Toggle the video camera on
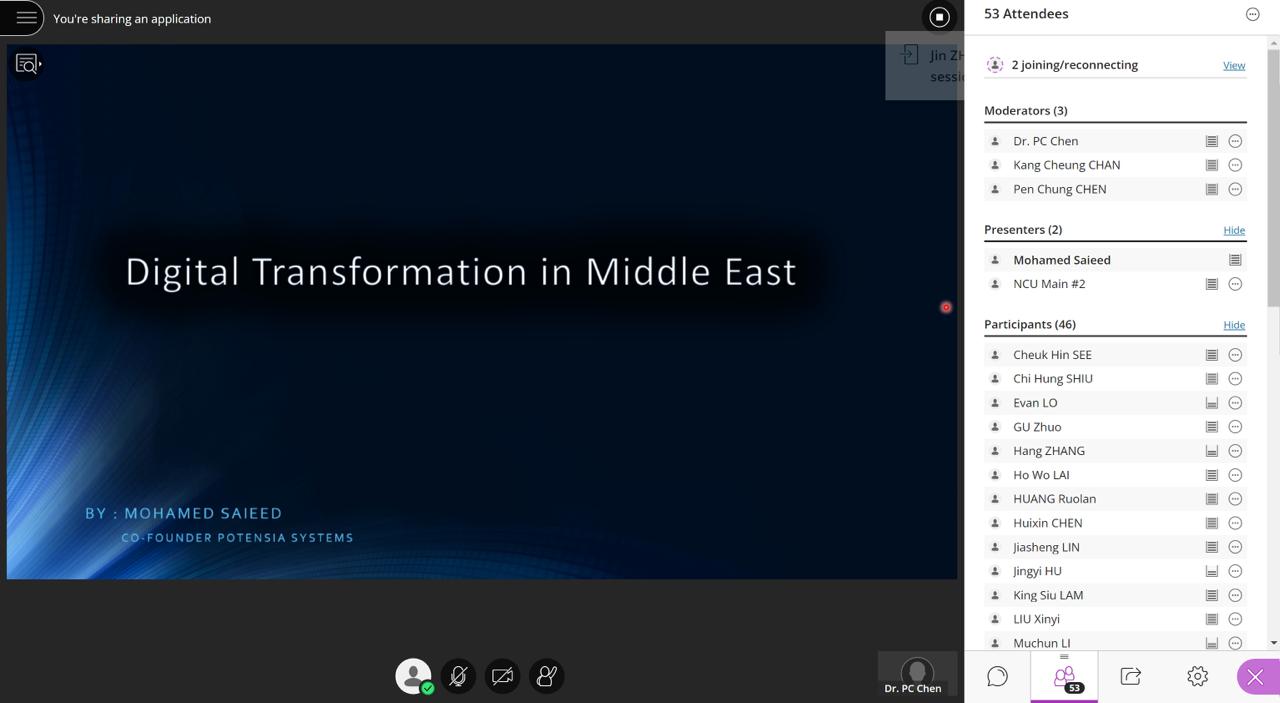Image resolution: width=1280 pixels, height=703 pixels. point(502,676)
